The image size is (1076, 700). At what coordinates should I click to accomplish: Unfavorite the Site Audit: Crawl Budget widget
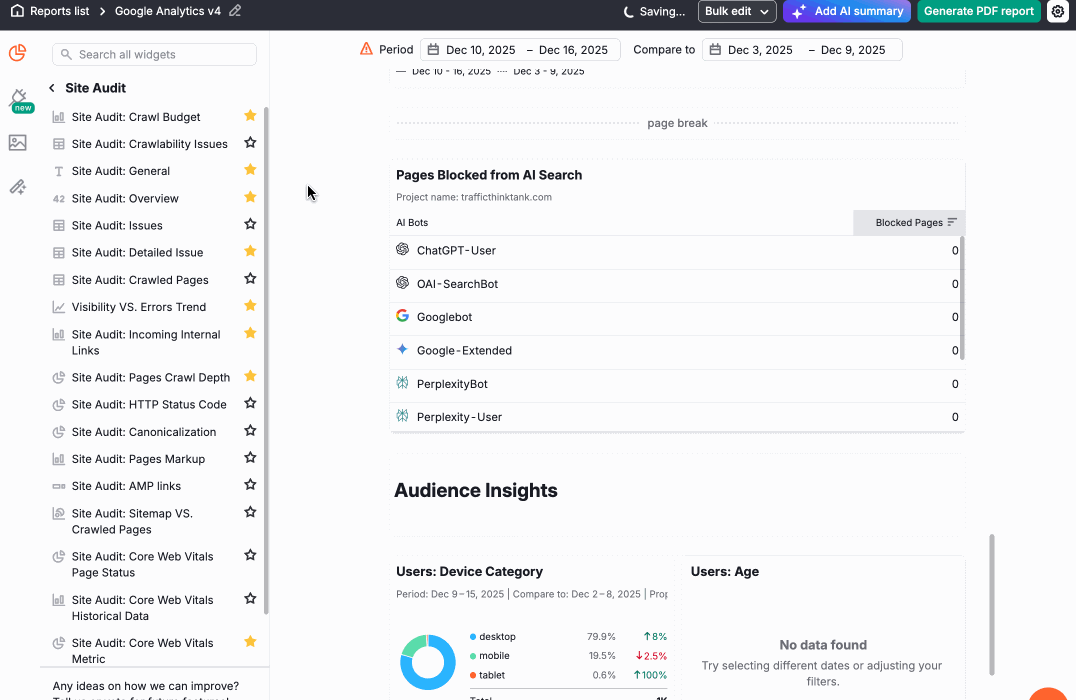[x=250, y=116]
